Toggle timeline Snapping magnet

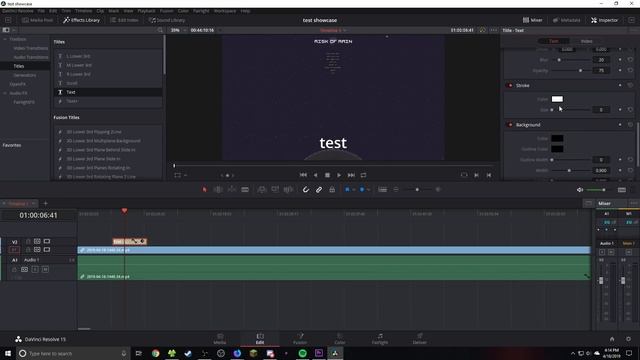(x=305, y=189)
